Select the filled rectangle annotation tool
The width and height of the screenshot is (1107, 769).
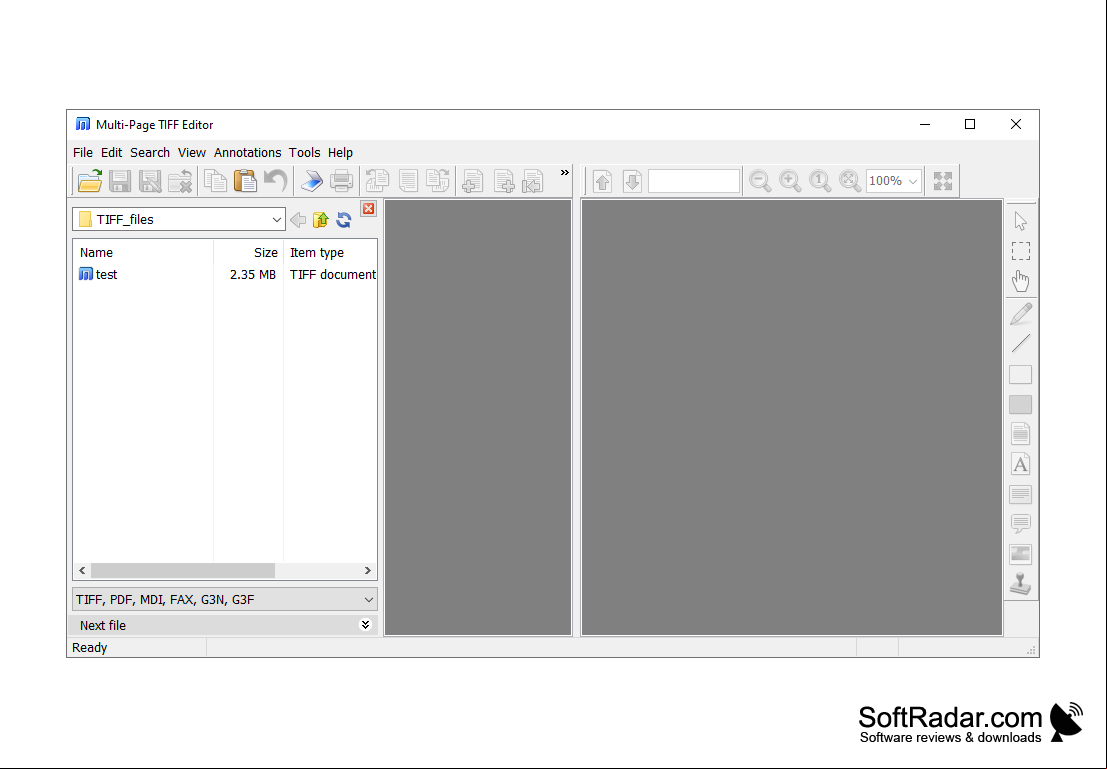(1020, 405)
